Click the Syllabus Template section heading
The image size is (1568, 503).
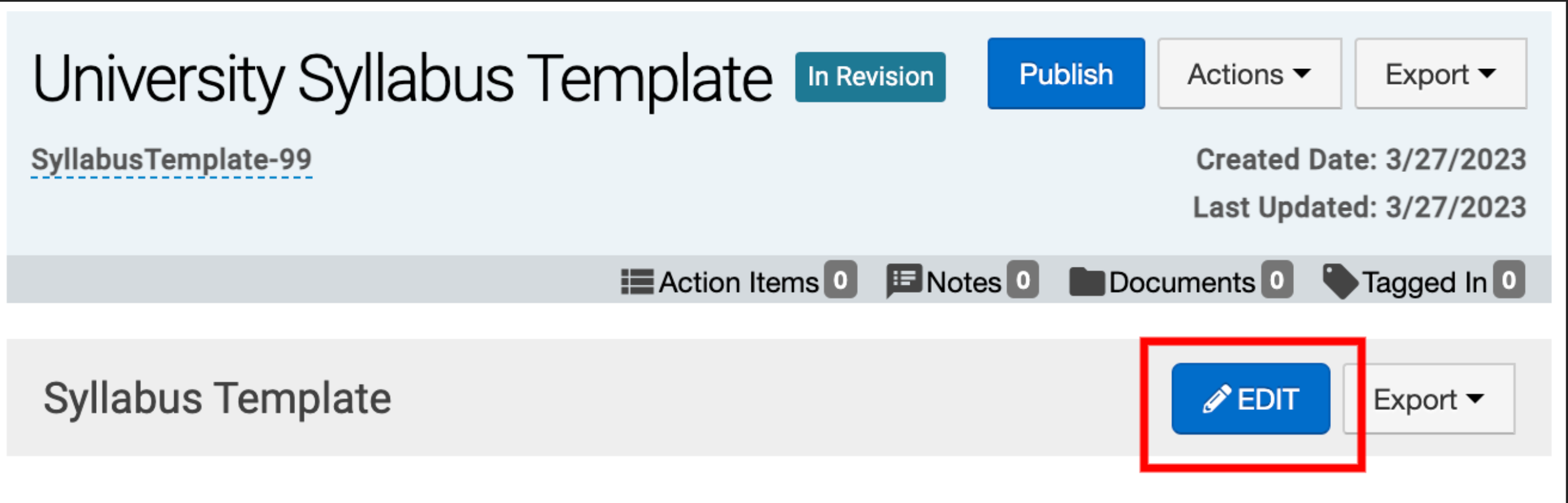coord(217,398)
